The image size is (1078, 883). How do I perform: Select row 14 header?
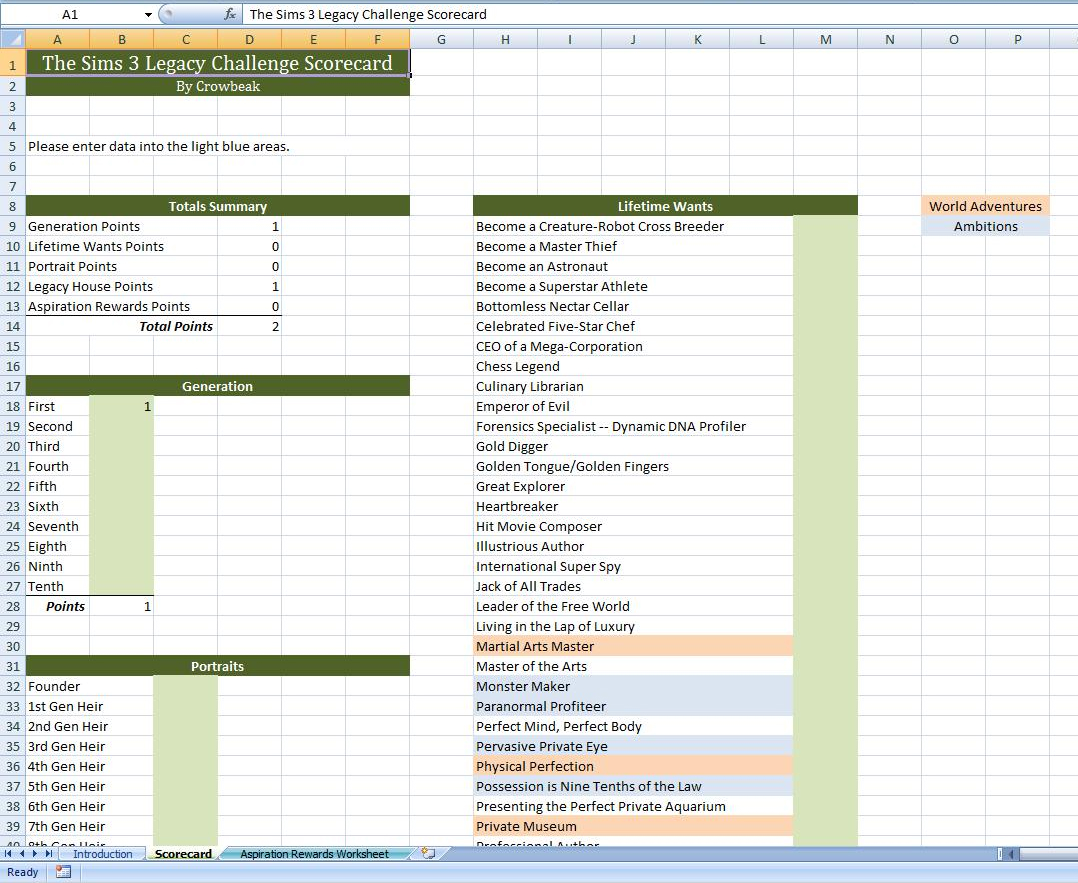(12, 327)
